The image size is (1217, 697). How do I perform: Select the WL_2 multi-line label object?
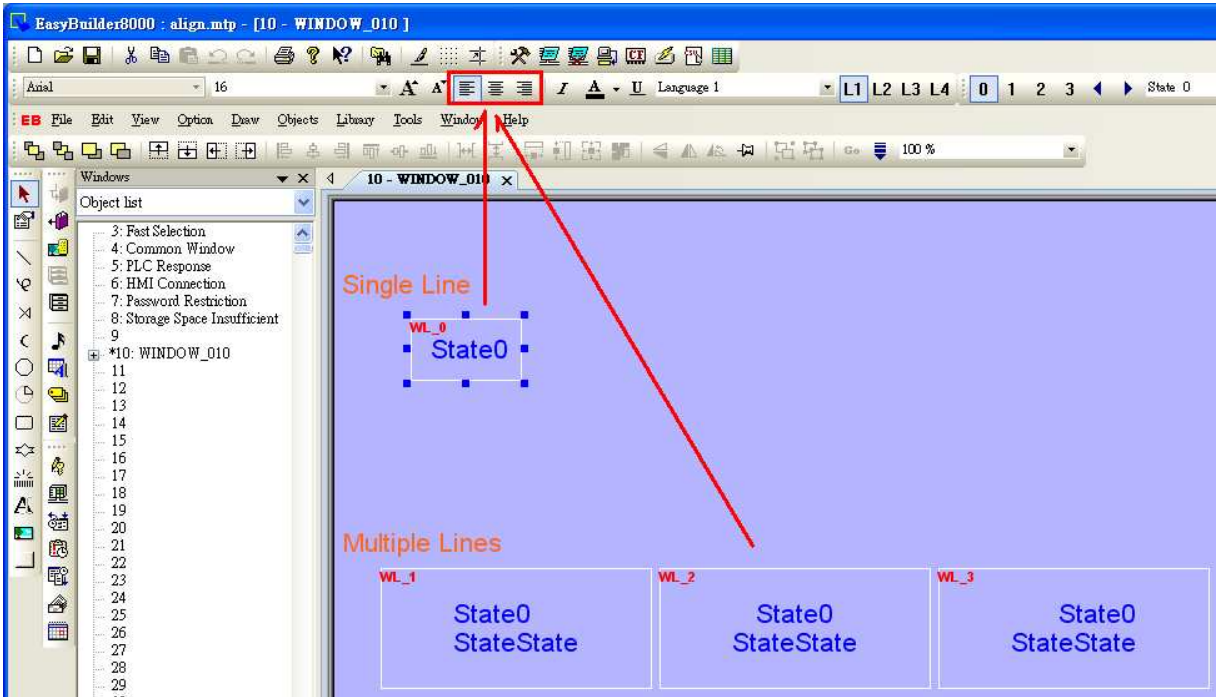pyautogui.click(x=794, y=628)
